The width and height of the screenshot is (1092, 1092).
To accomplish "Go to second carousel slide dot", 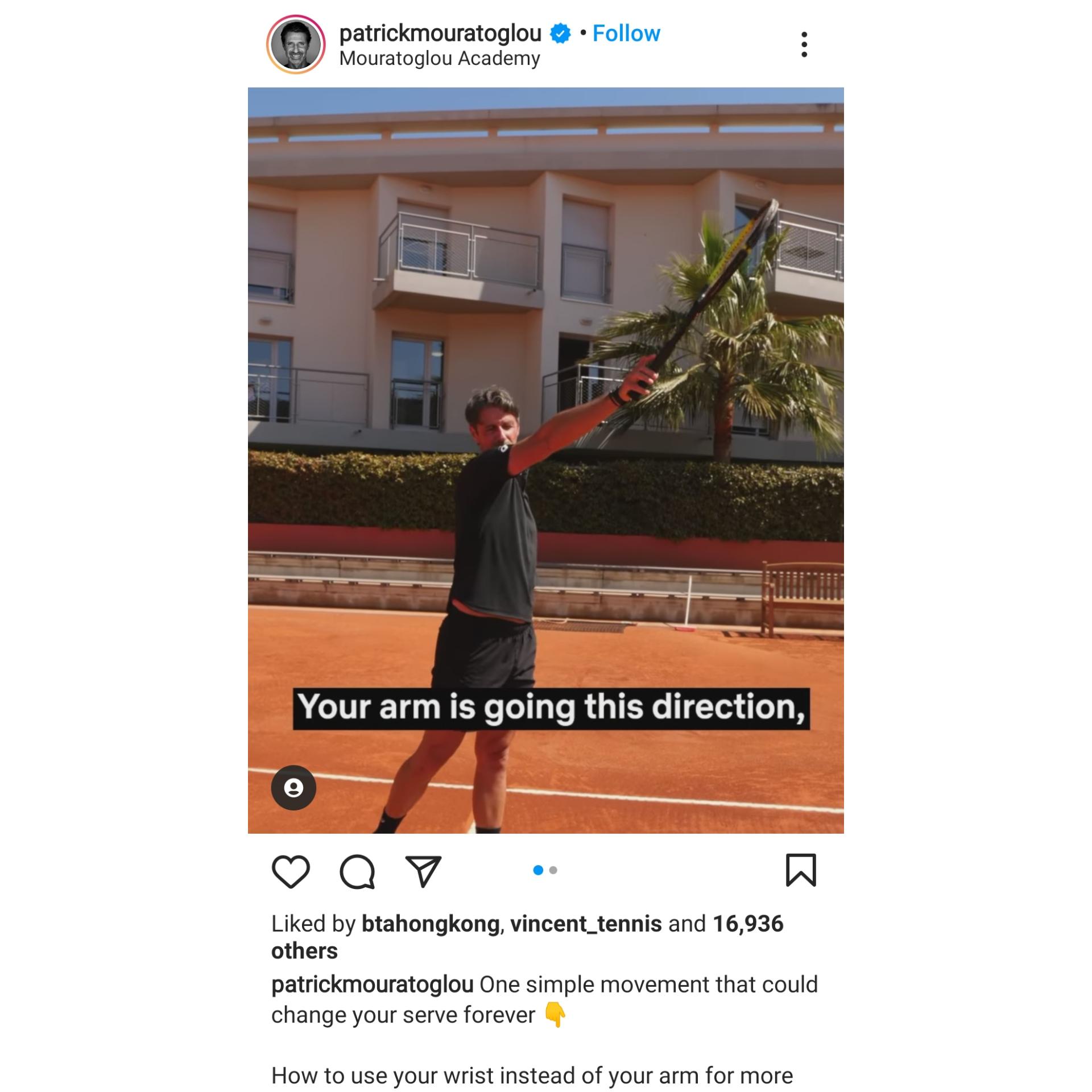I will coord(553,870).
